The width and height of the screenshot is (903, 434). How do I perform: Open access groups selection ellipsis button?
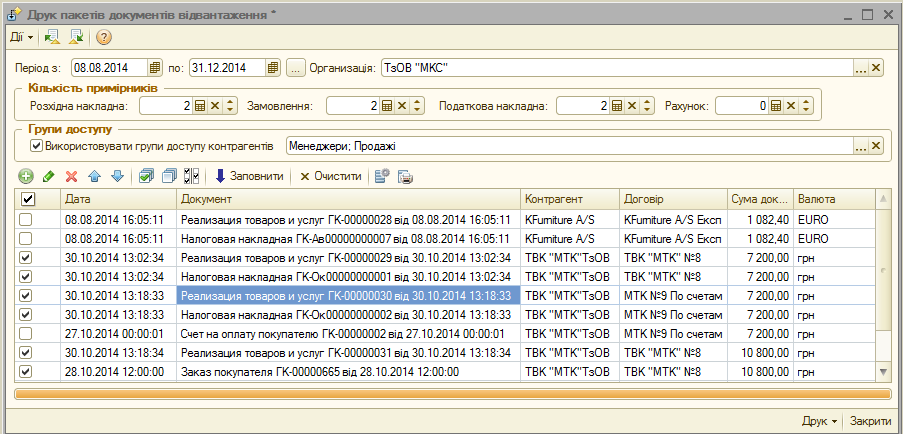860,147
